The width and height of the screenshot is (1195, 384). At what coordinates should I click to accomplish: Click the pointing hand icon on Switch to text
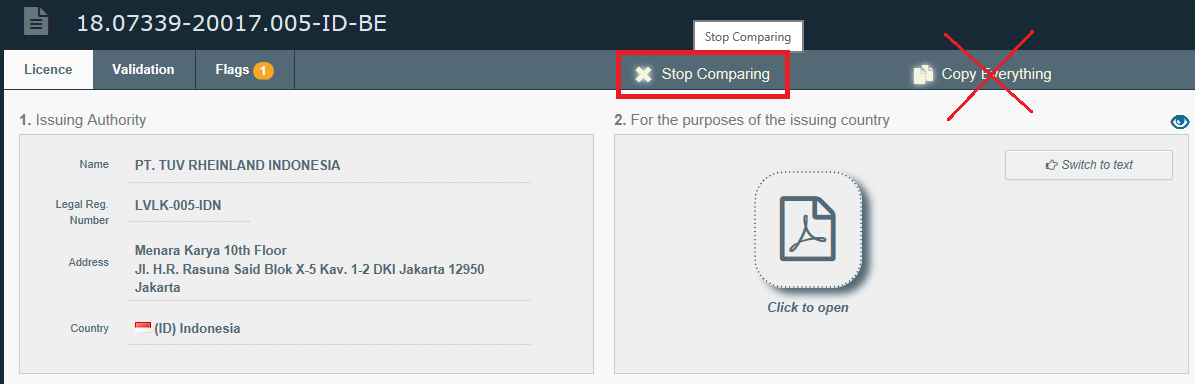[x=1052, y=165]
